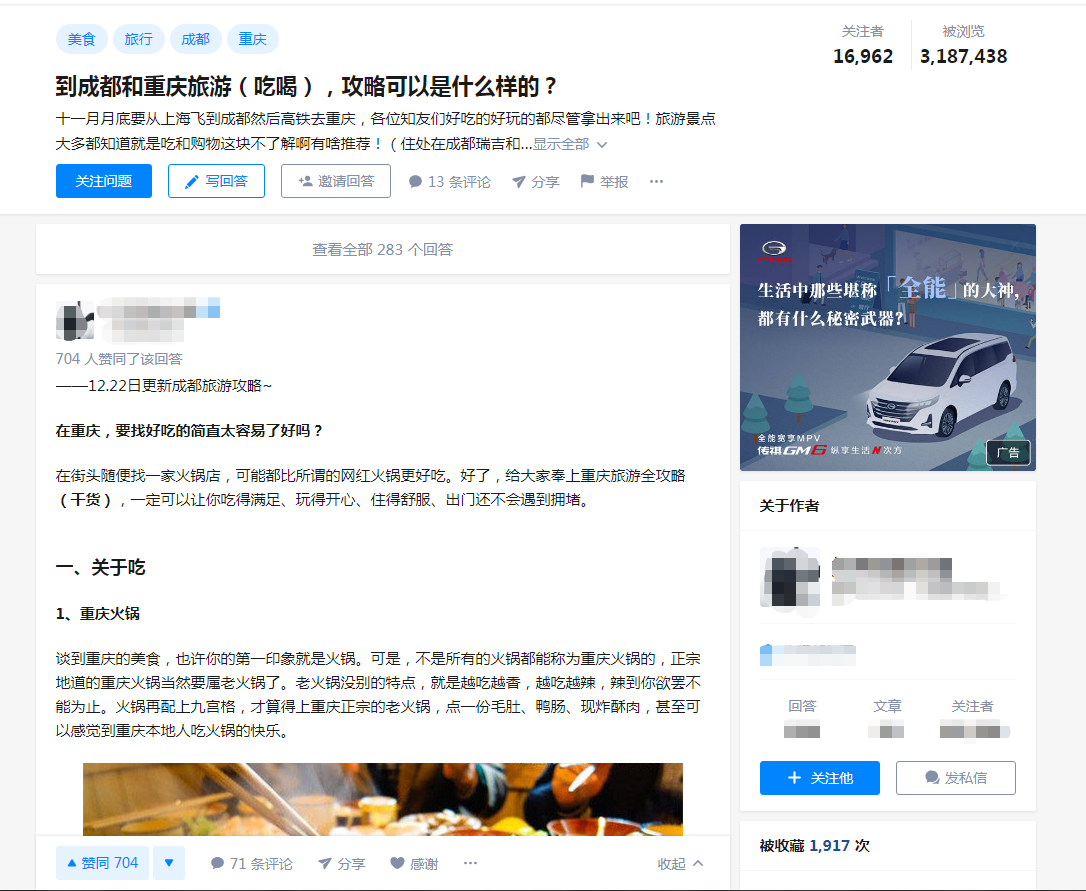Viewport: 1086px width, 891px height.
Task: Toggle follow with the 关注问题 button
Action: click(103, 181)
